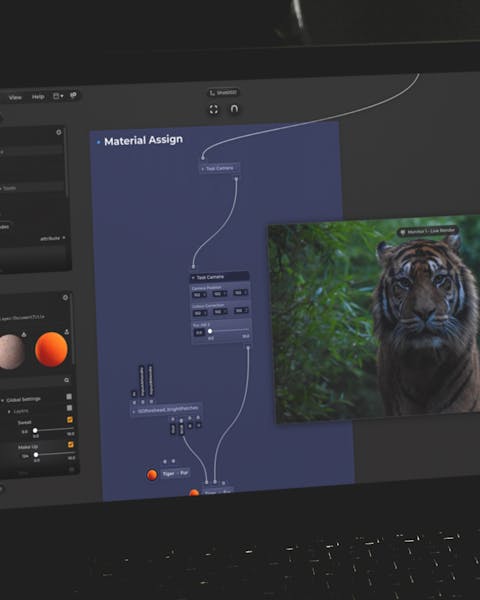Click the second Camera Position value field
480x600 pixels.
[219, 293]
